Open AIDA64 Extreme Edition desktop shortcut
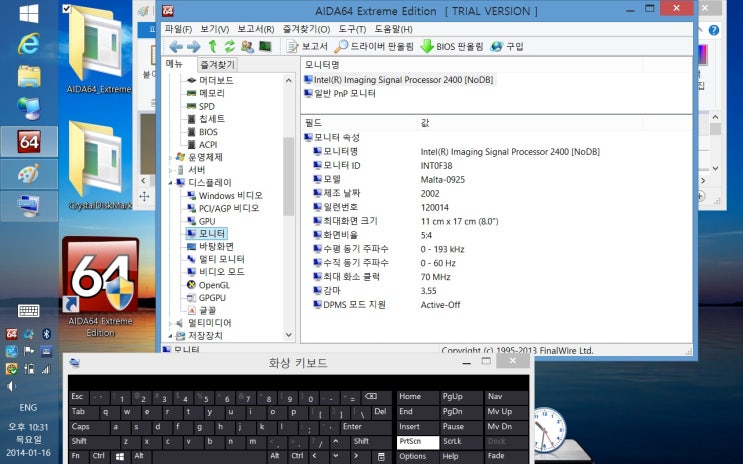The image size is (743, 464). [x=100, y=287]
